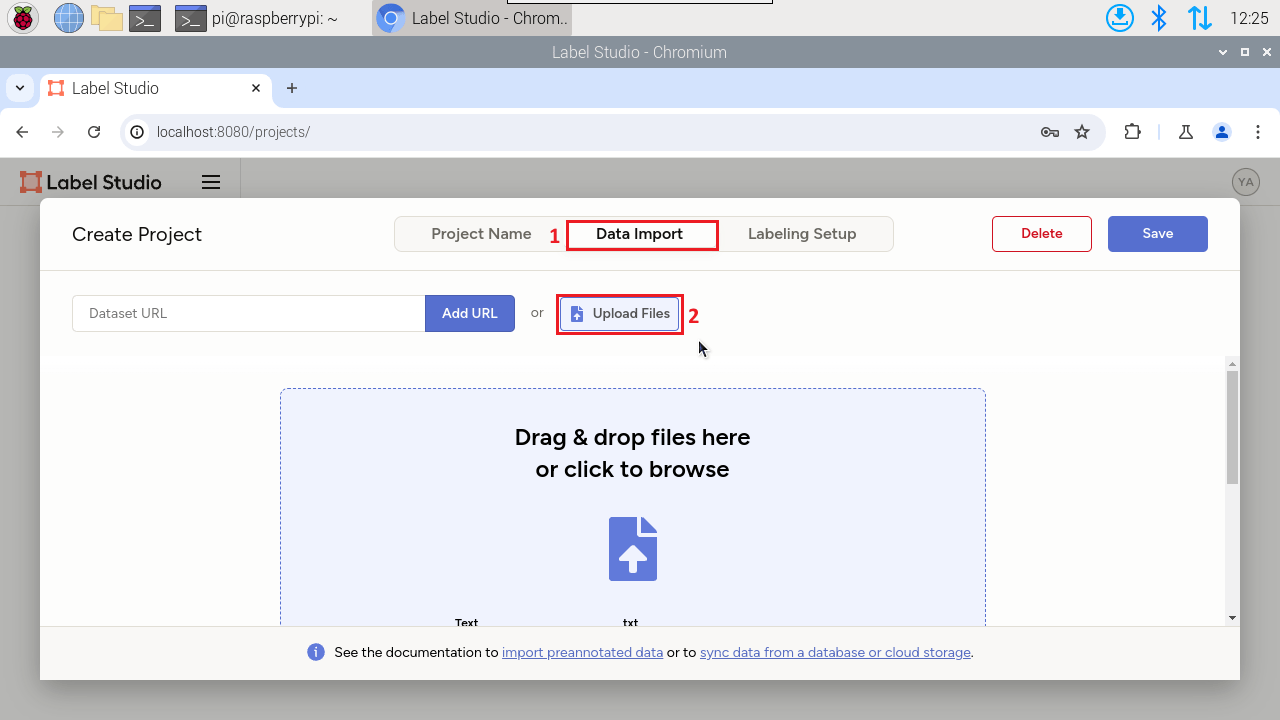Go back to the previous page

(x=22, y=132)
